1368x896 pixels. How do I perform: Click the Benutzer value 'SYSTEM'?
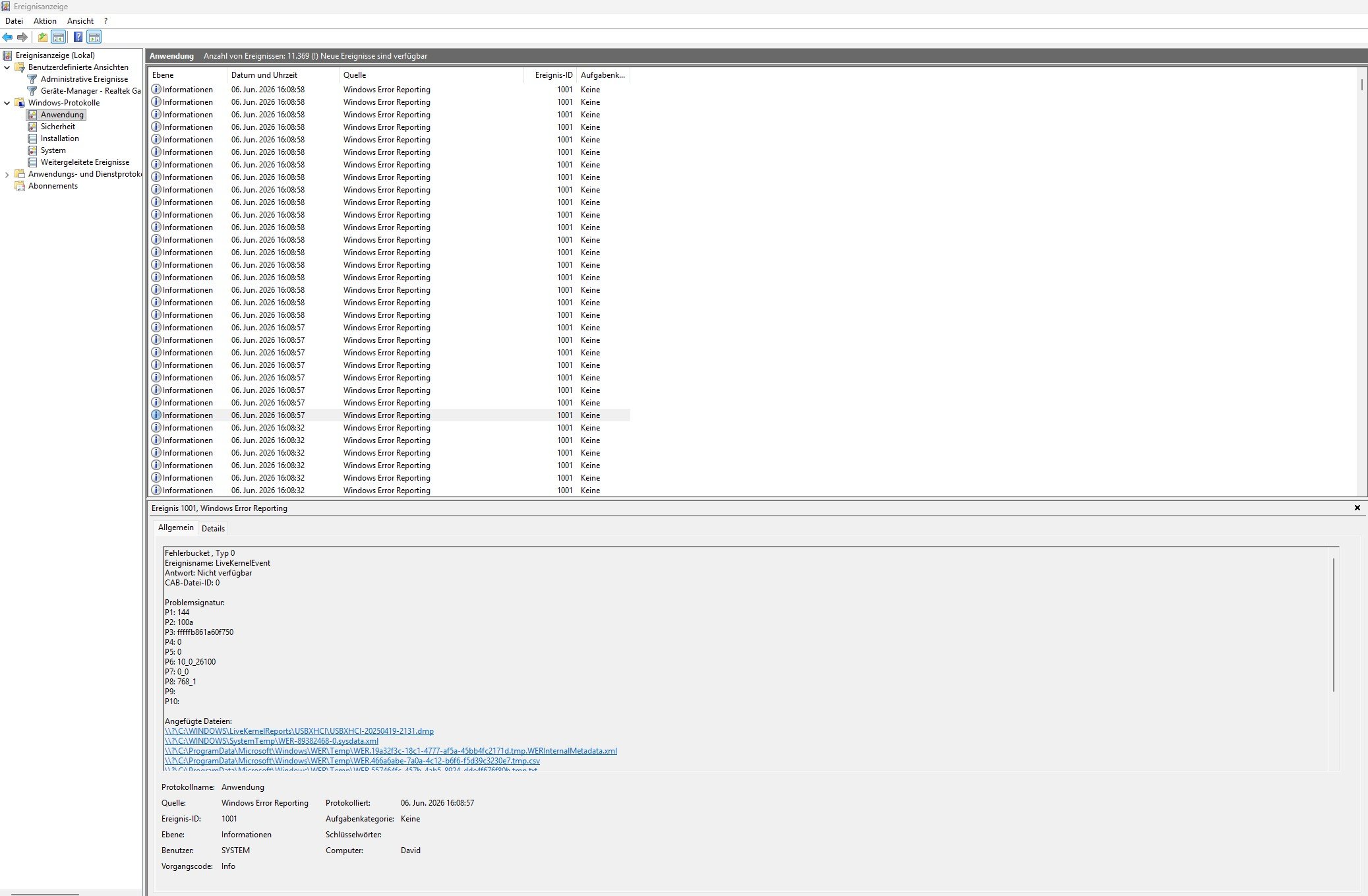235,851
